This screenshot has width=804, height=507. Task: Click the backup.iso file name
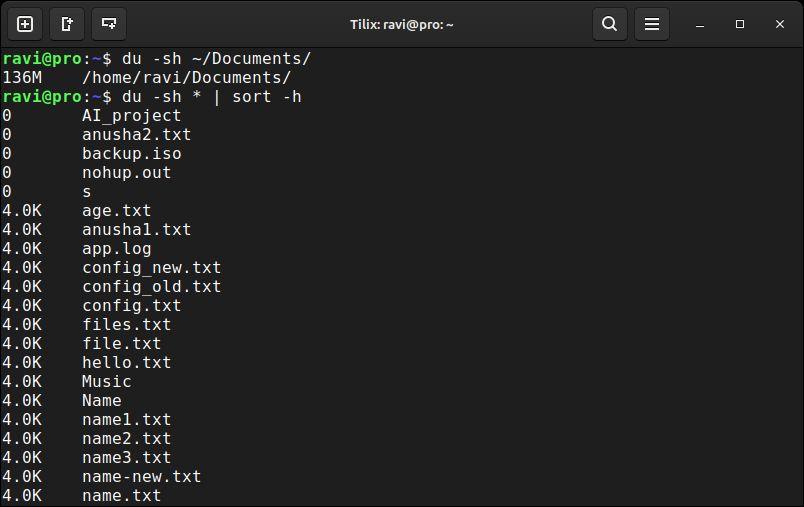tap(132, 154)
